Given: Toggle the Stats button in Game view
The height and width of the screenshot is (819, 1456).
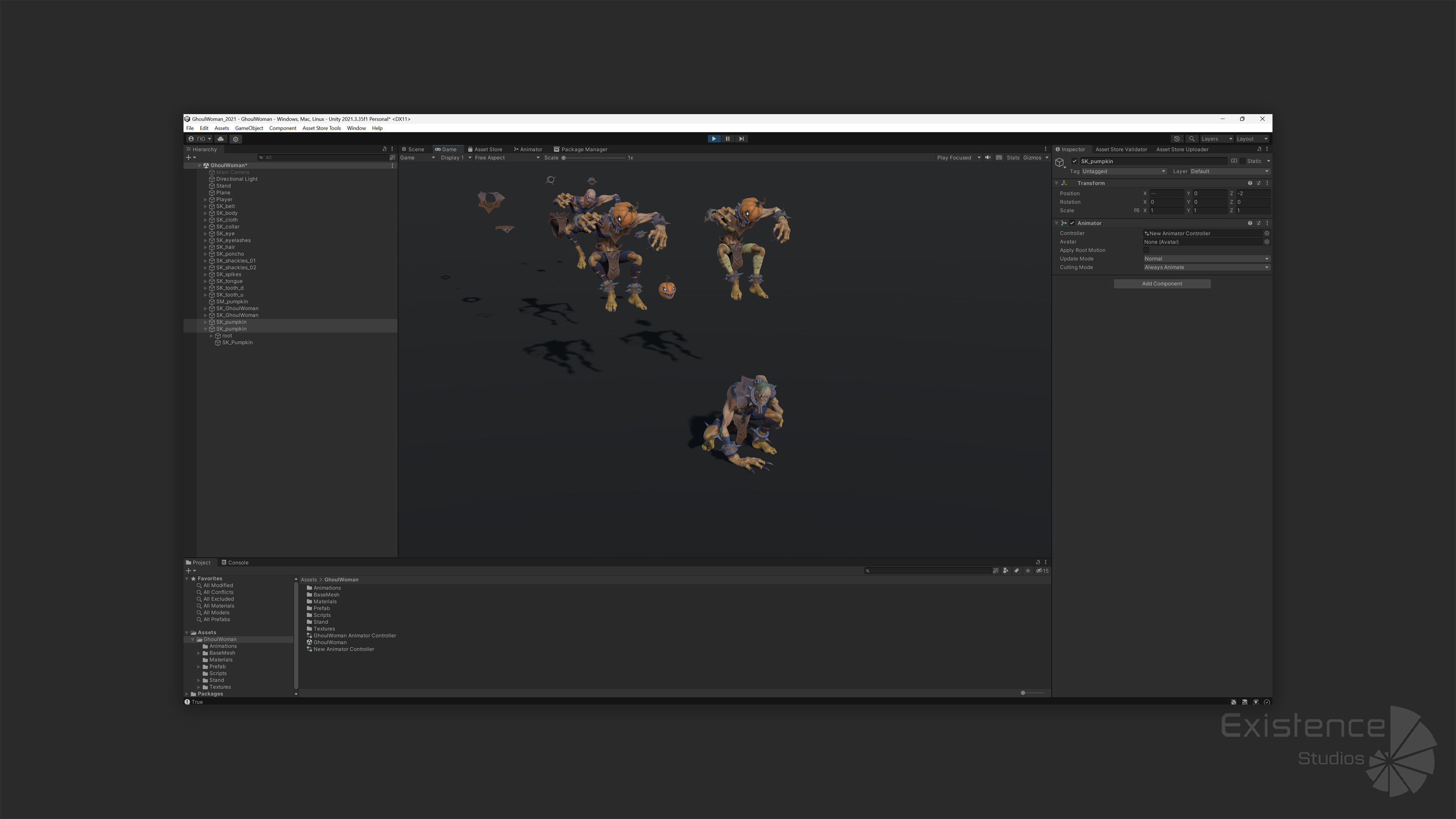Looking at the screenshot, I should [1012, 158].
